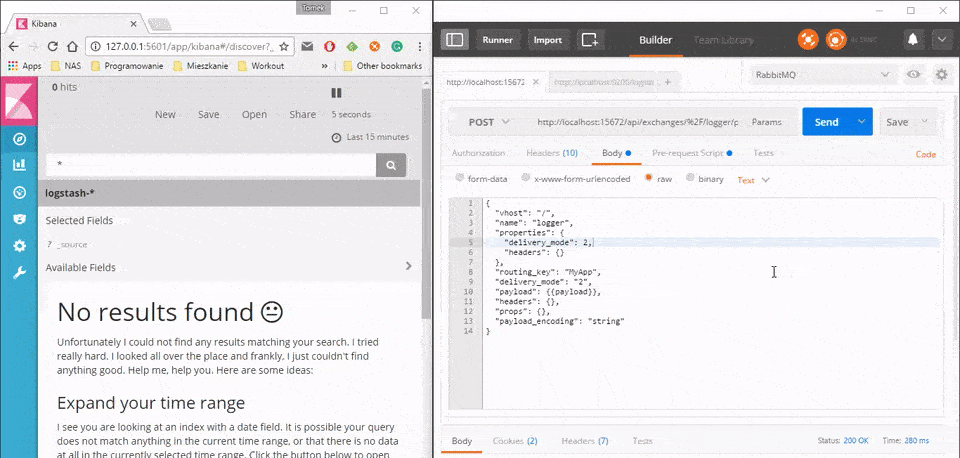Open the POST method dropdown
Viewport: 960px width, 458px height.
pyautogui.click(x=489, y=122)
